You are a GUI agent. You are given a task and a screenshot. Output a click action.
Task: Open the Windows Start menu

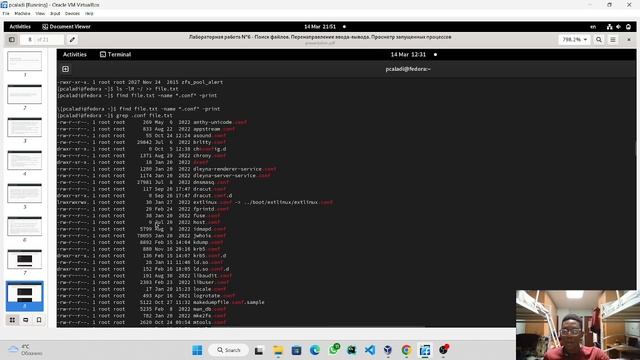tap(197, 350)
